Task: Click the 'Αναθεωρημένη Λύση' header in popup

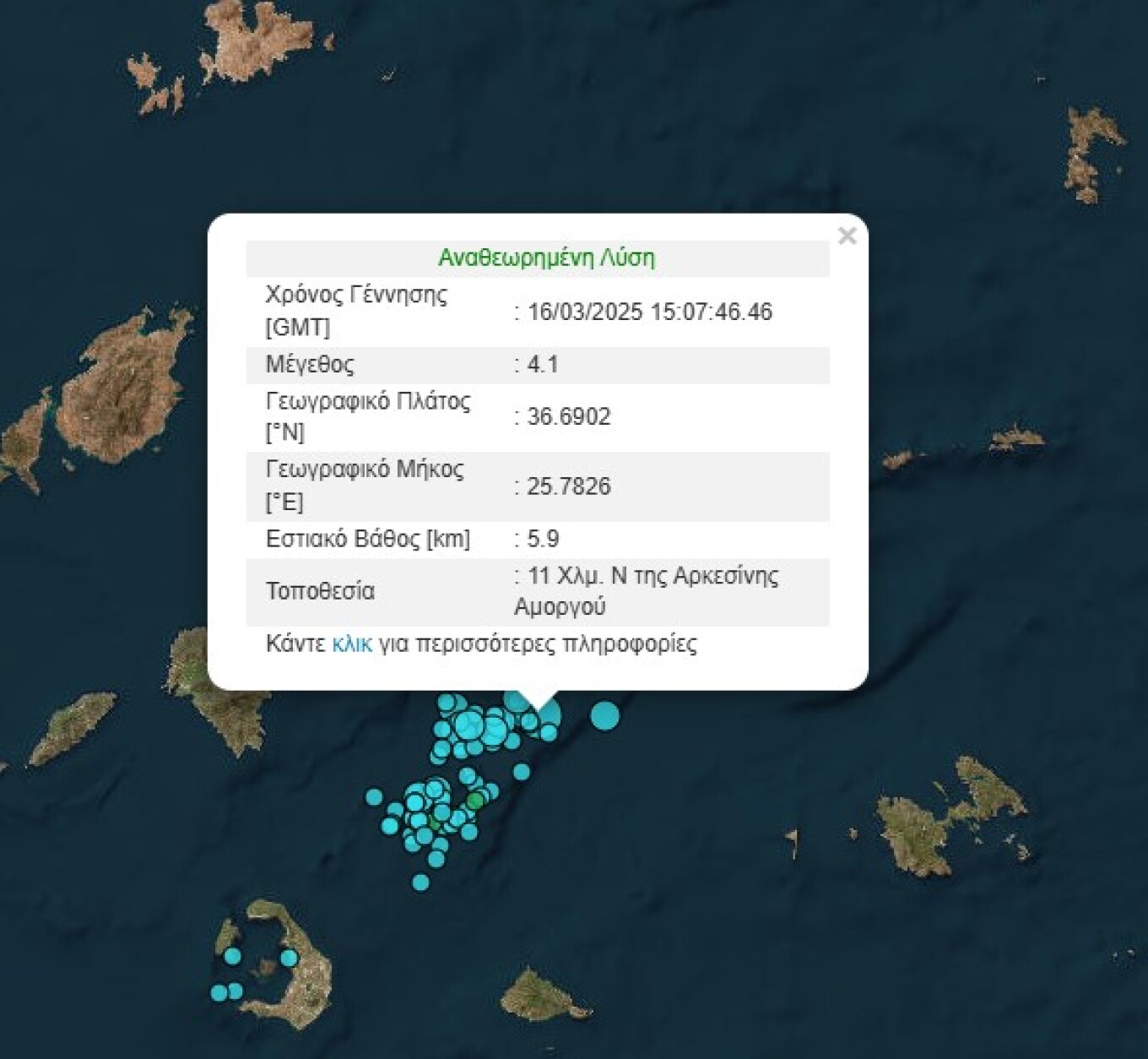Action: click(546, 258)
